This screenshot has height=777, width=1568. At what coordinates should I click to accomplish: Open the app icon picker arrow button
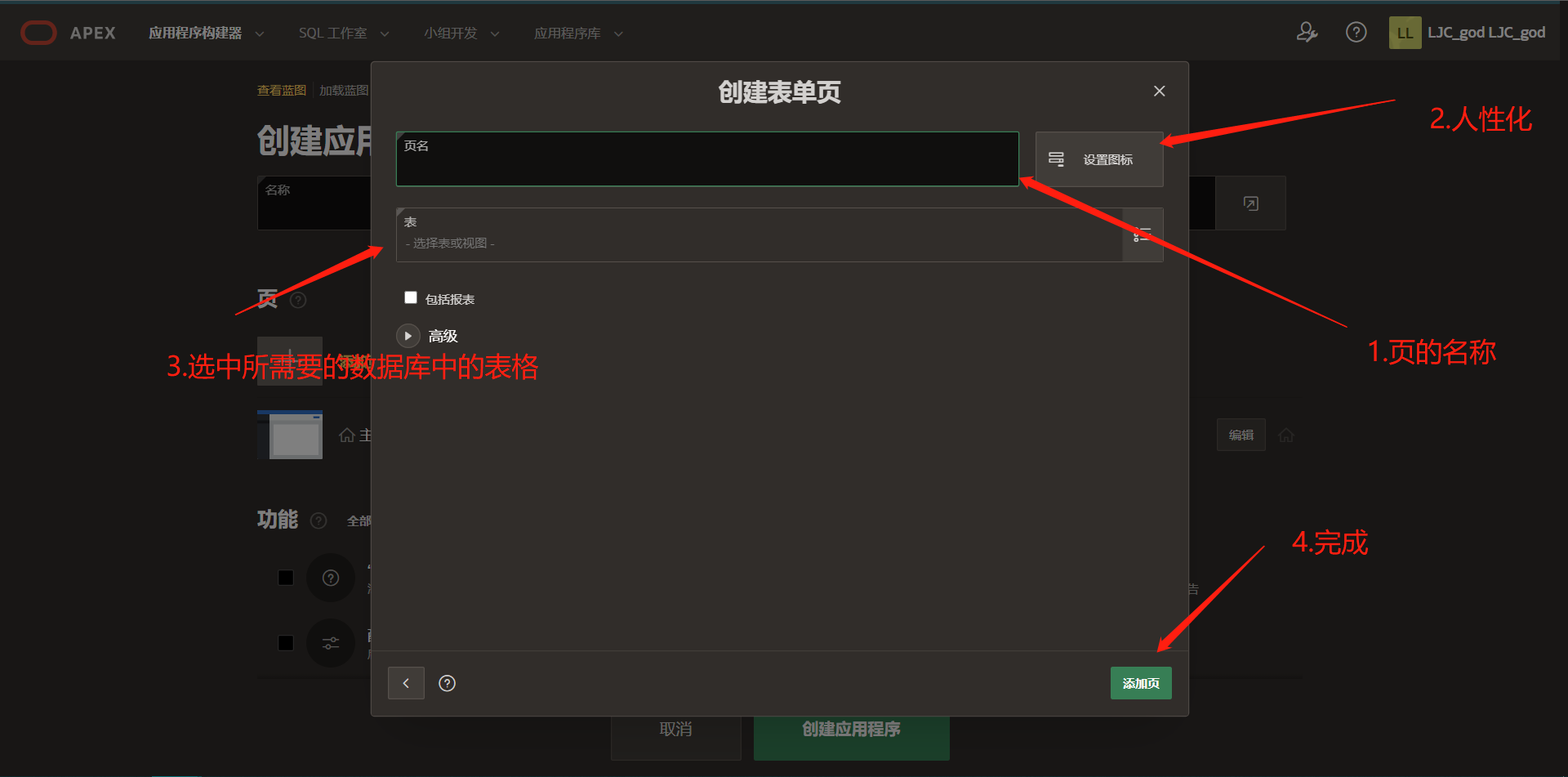(1250, 203)
